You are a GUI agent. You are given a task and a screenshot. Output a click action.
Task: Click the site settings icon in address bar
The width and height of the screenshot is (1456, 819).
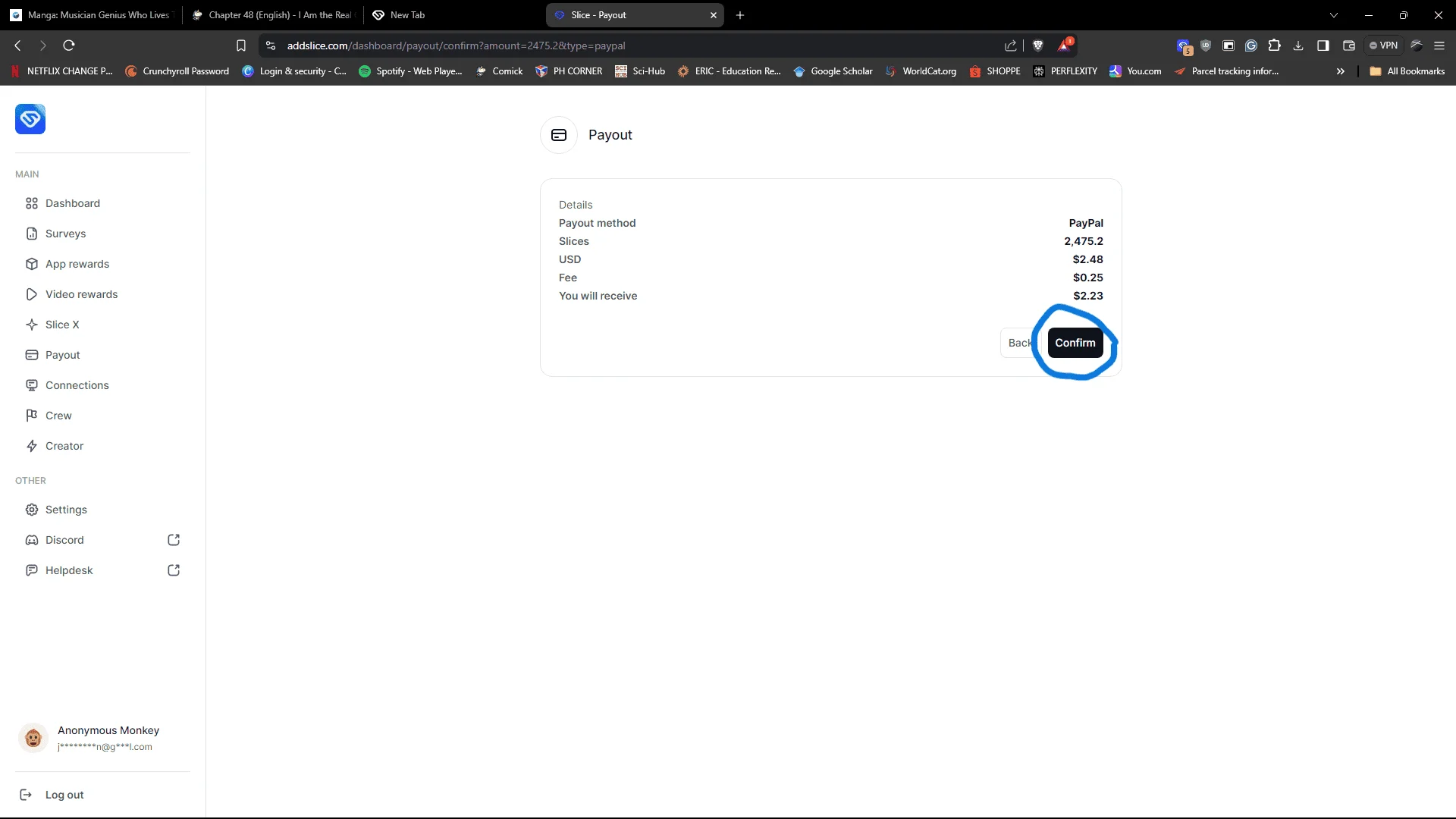coord(271,45)
